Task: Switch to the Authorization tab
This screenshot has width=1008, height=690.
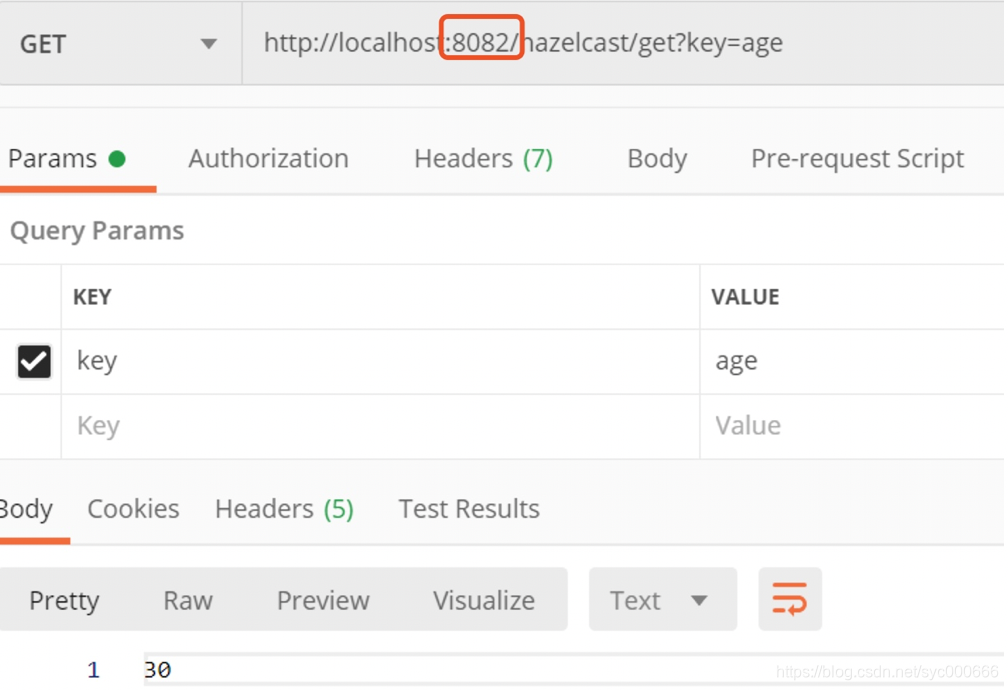Action: [267, 158]
